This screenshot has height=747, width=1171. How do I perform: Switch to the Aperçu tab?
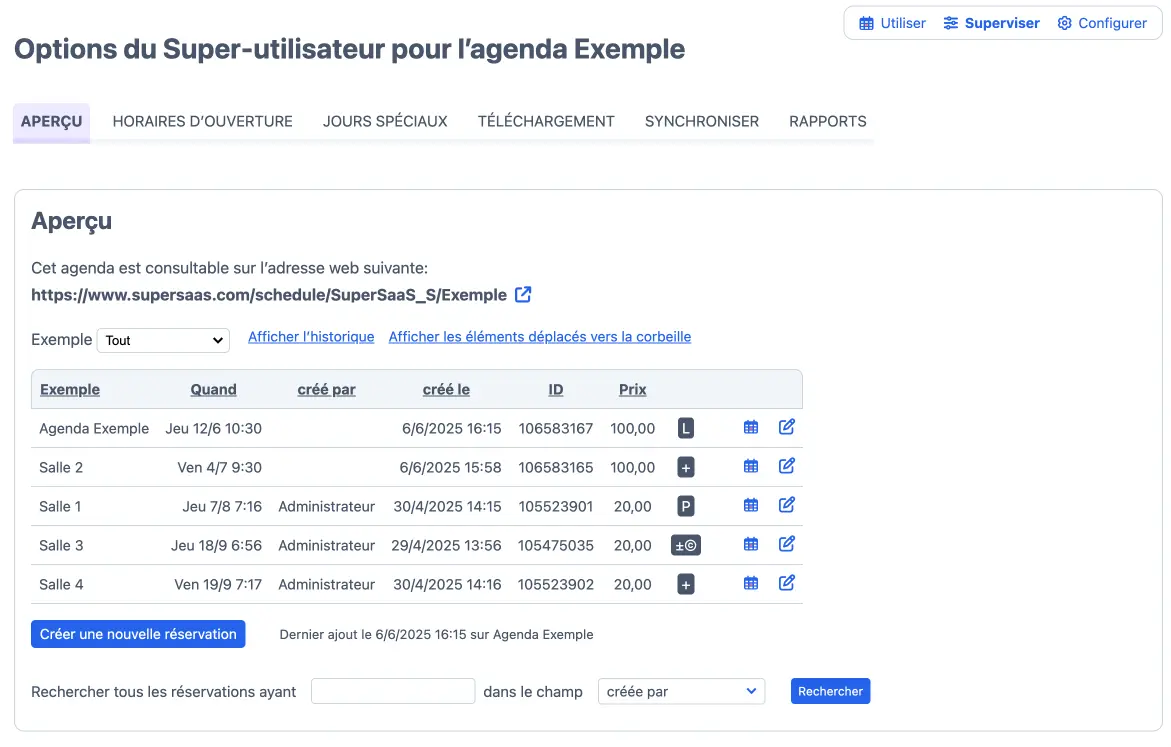click(52, 122)
